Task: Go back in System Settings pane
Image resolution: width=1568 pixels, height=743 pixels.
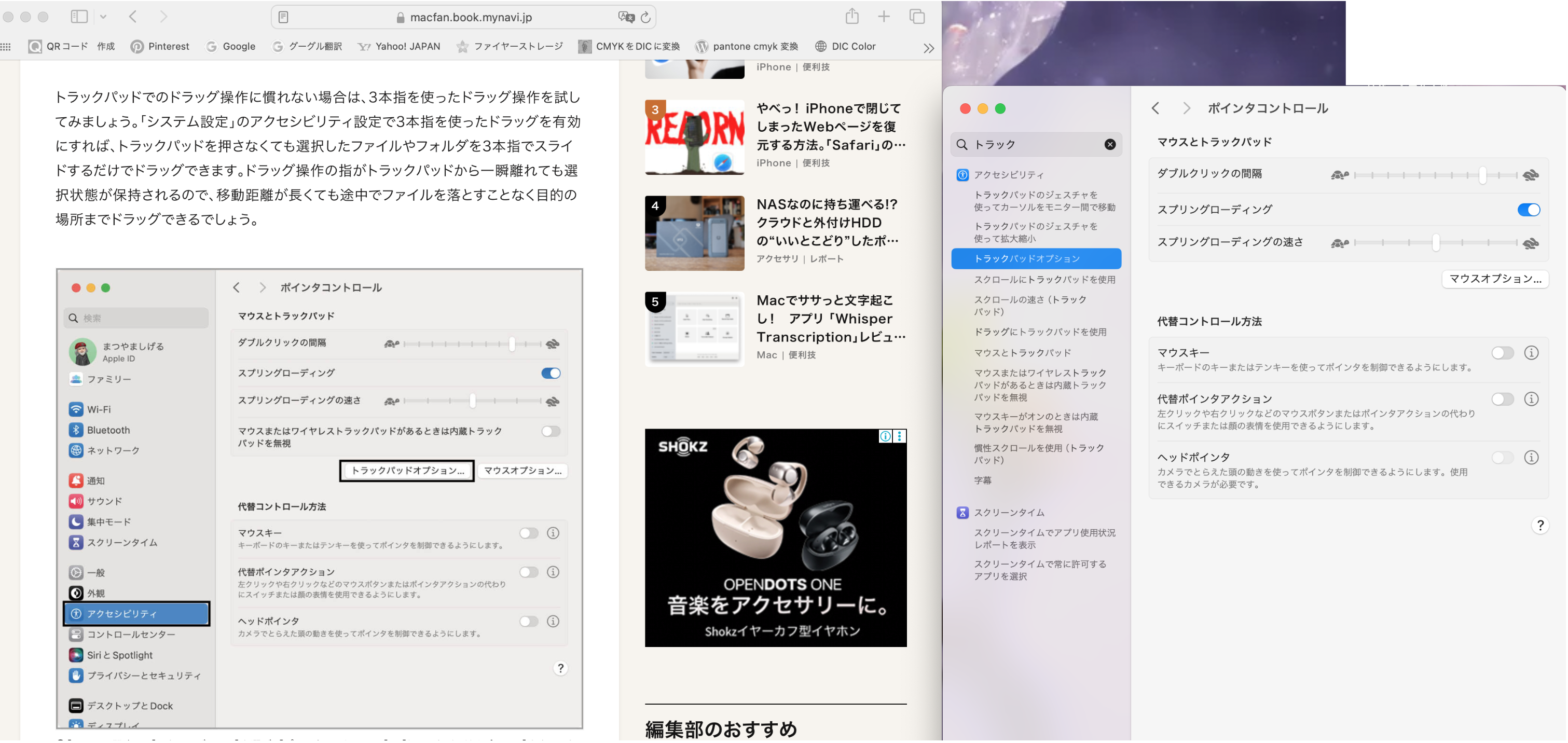Action: click(x=1156, y=108)
